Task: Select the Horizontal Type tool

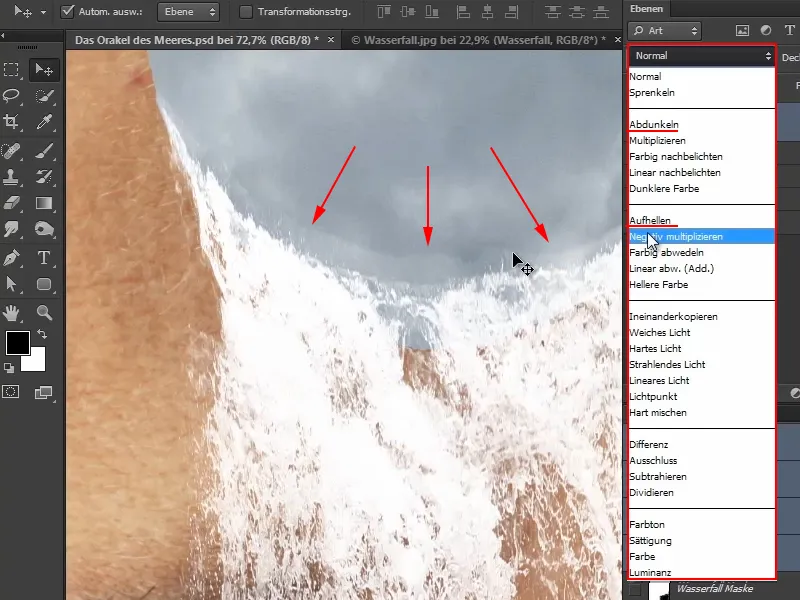Action: point(44,258)
